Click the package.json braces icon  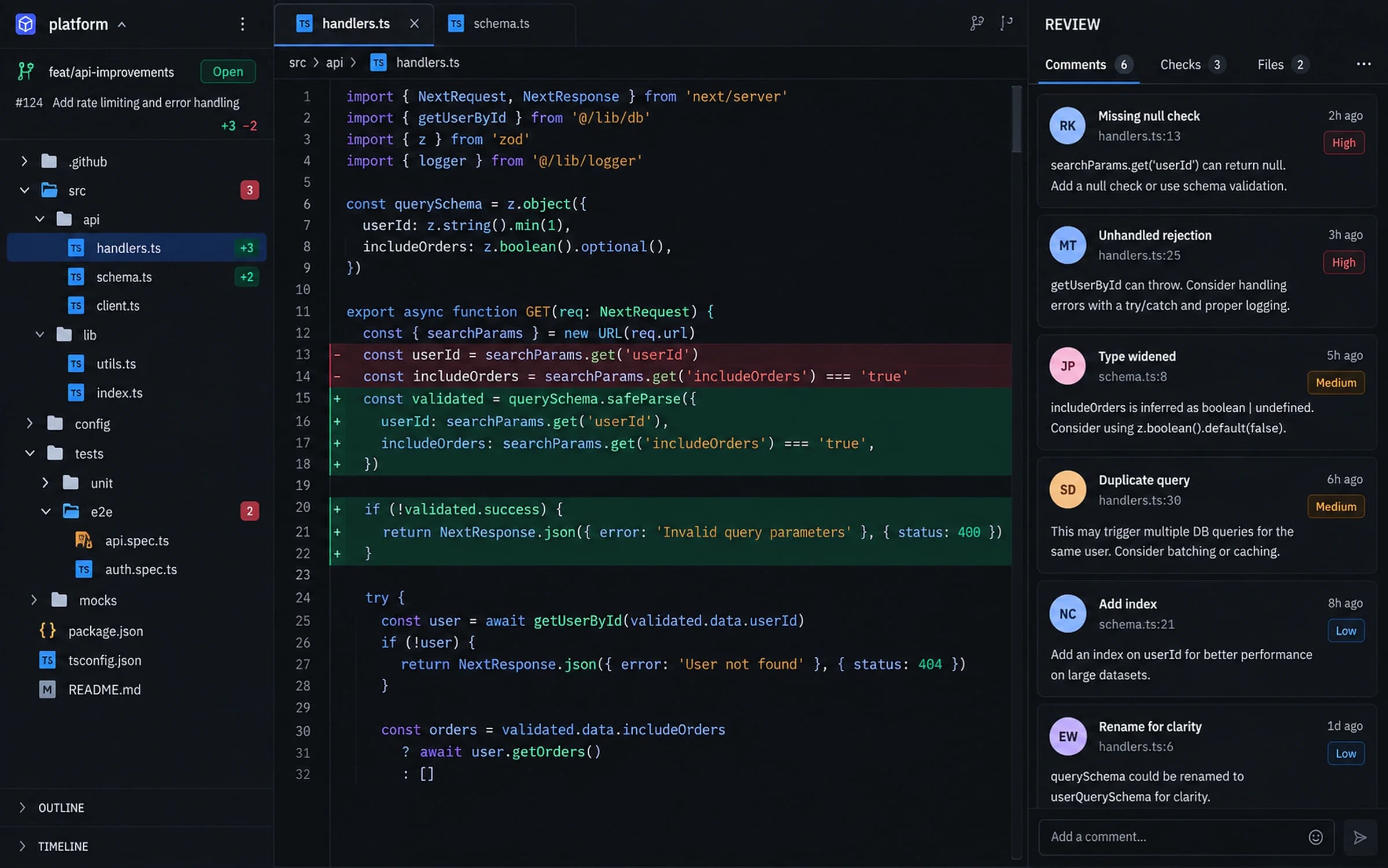tap(47, 630)
